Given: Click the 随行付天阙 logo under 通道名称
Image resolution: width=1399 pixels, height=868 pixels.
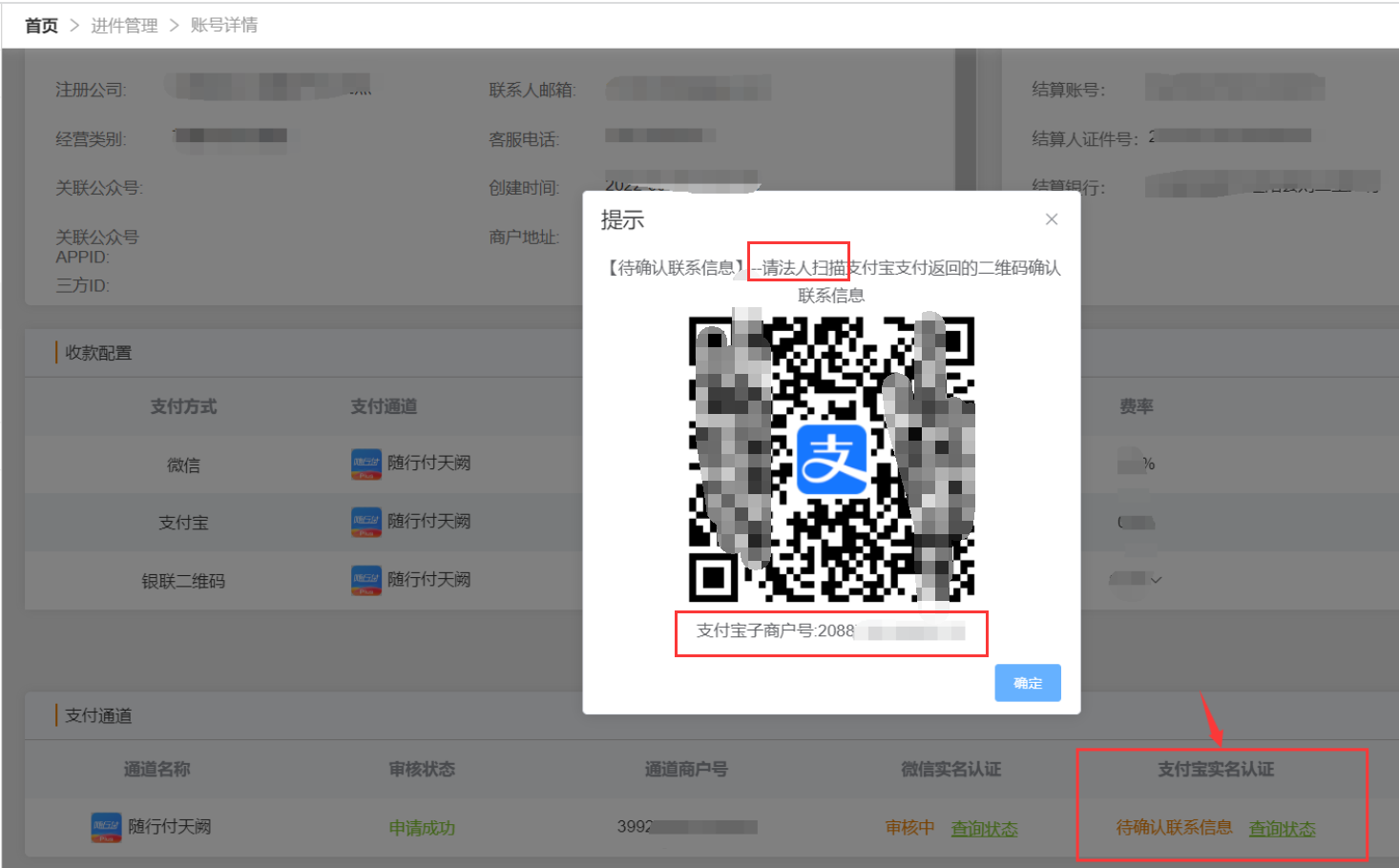Looking at the screenshot, I should pyautogui.click(x=106, y=827).
